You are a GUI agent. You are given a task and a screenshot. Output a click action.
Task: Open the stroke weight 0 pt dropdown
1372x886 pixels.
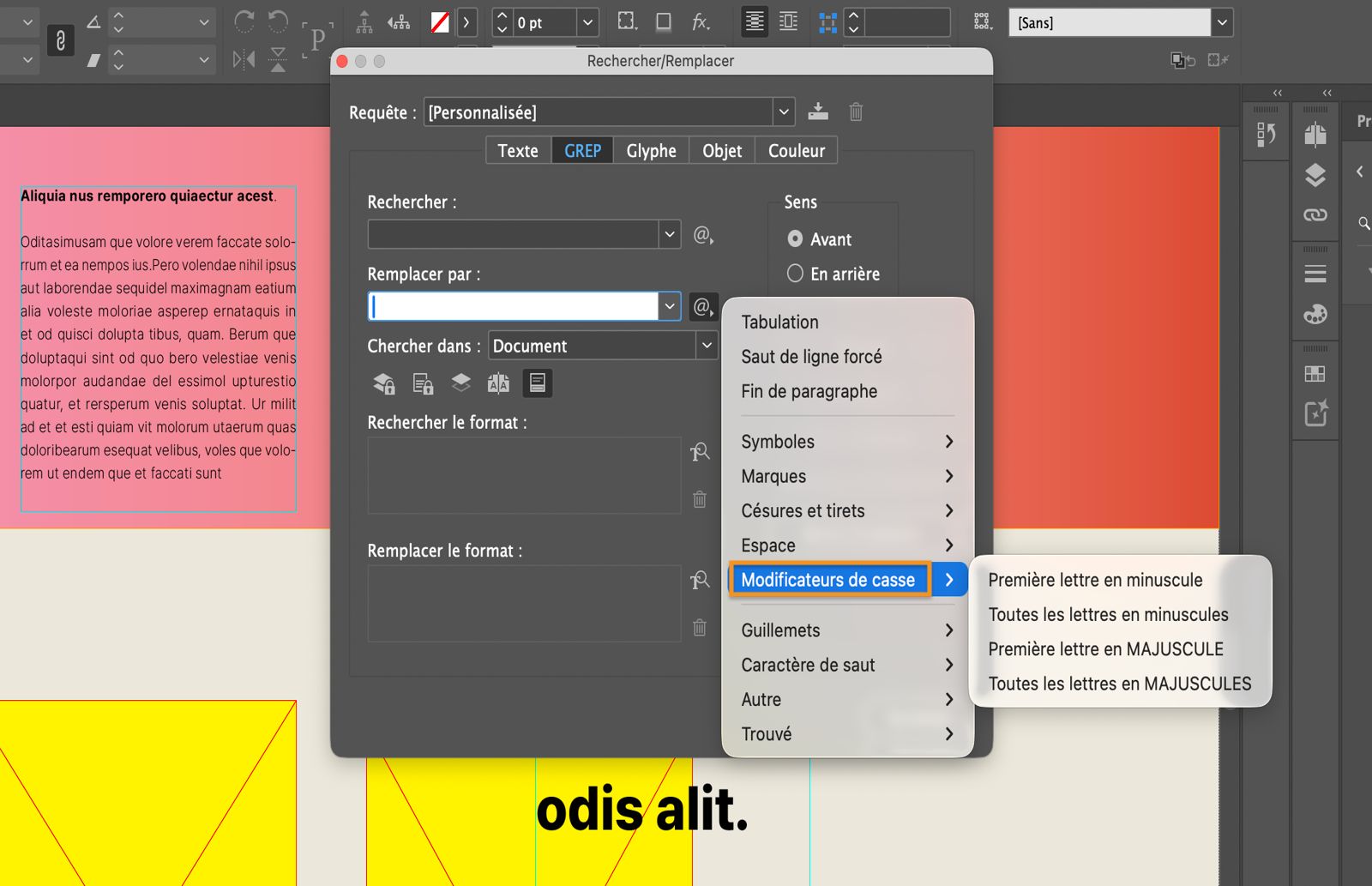point(587,22)
